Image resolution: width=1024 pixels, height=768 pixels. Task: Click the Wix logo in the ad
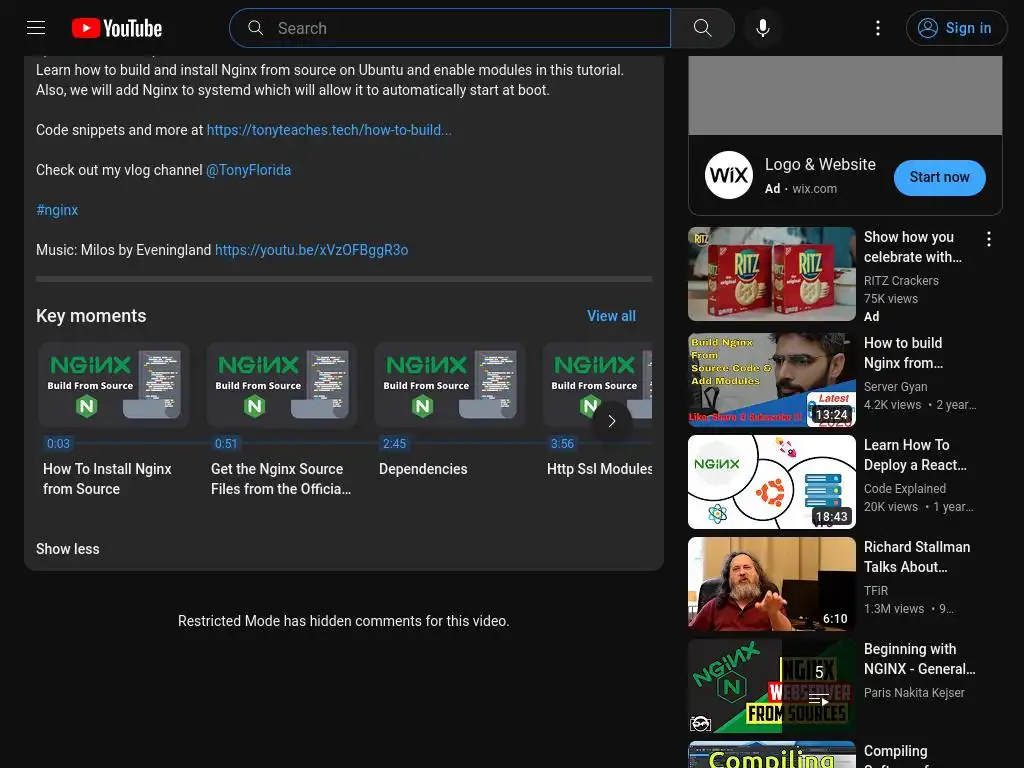(729, 175)
